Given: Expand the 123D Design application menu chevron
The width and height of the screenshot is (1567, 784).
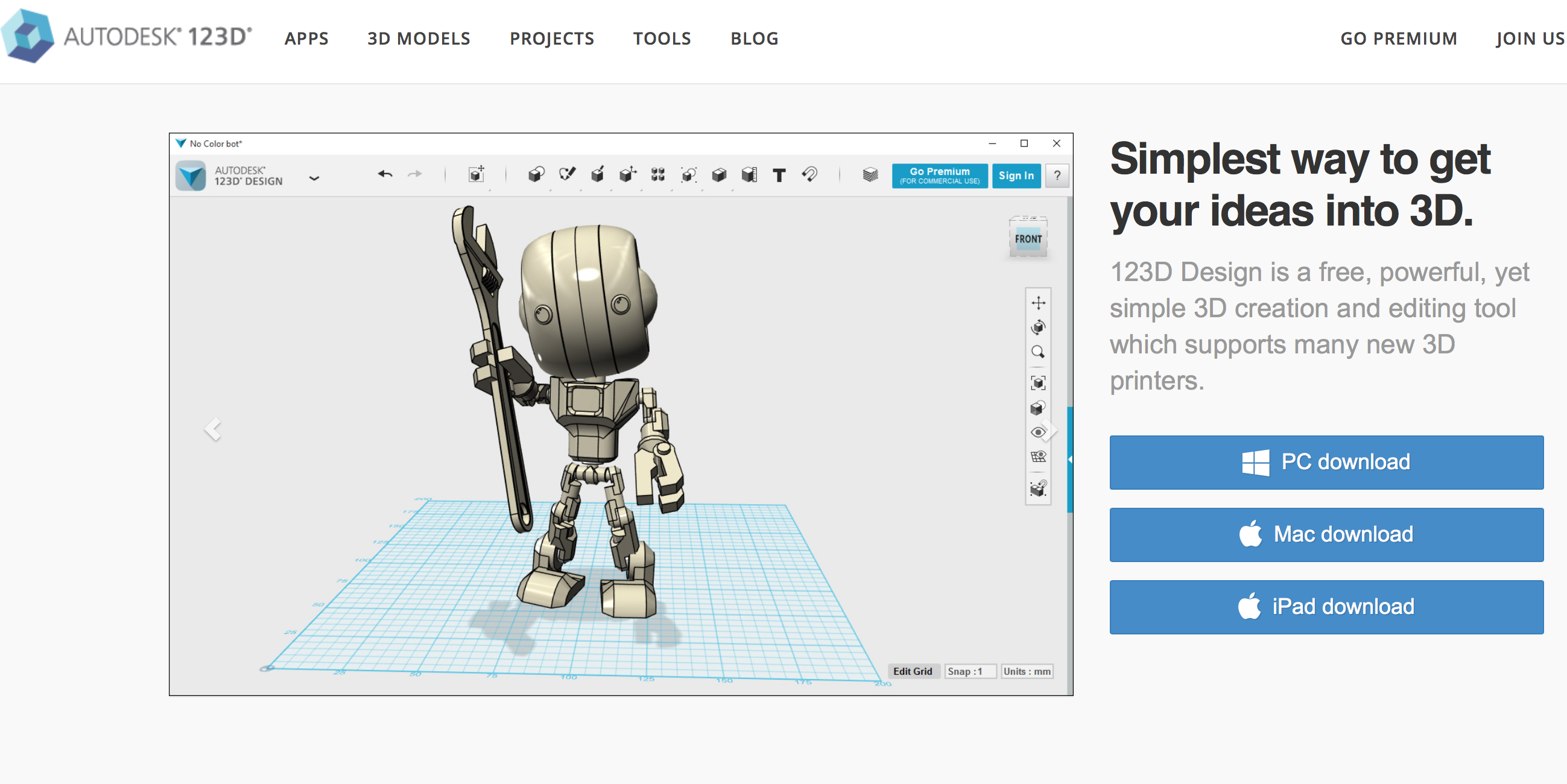Looking at the screenshot, I should point(314,179).
